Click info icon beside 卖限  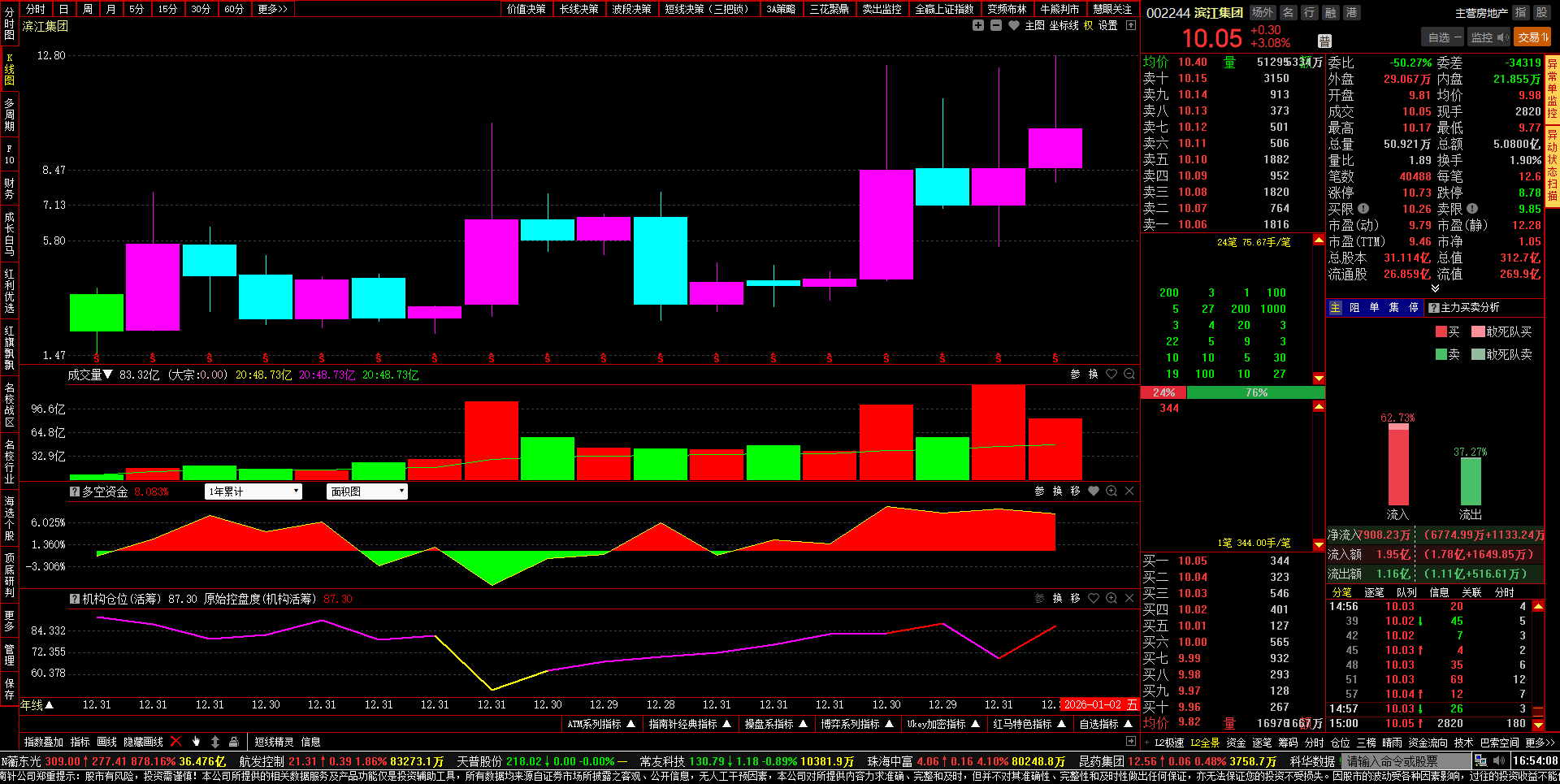(1472, 208)
